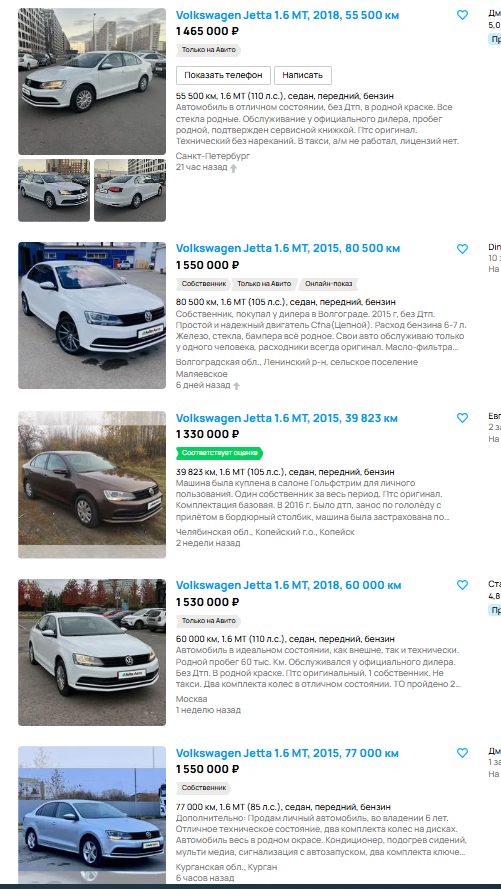
Task: Open the front-view small thumbnail of first listing
Action: coord(54,190)
